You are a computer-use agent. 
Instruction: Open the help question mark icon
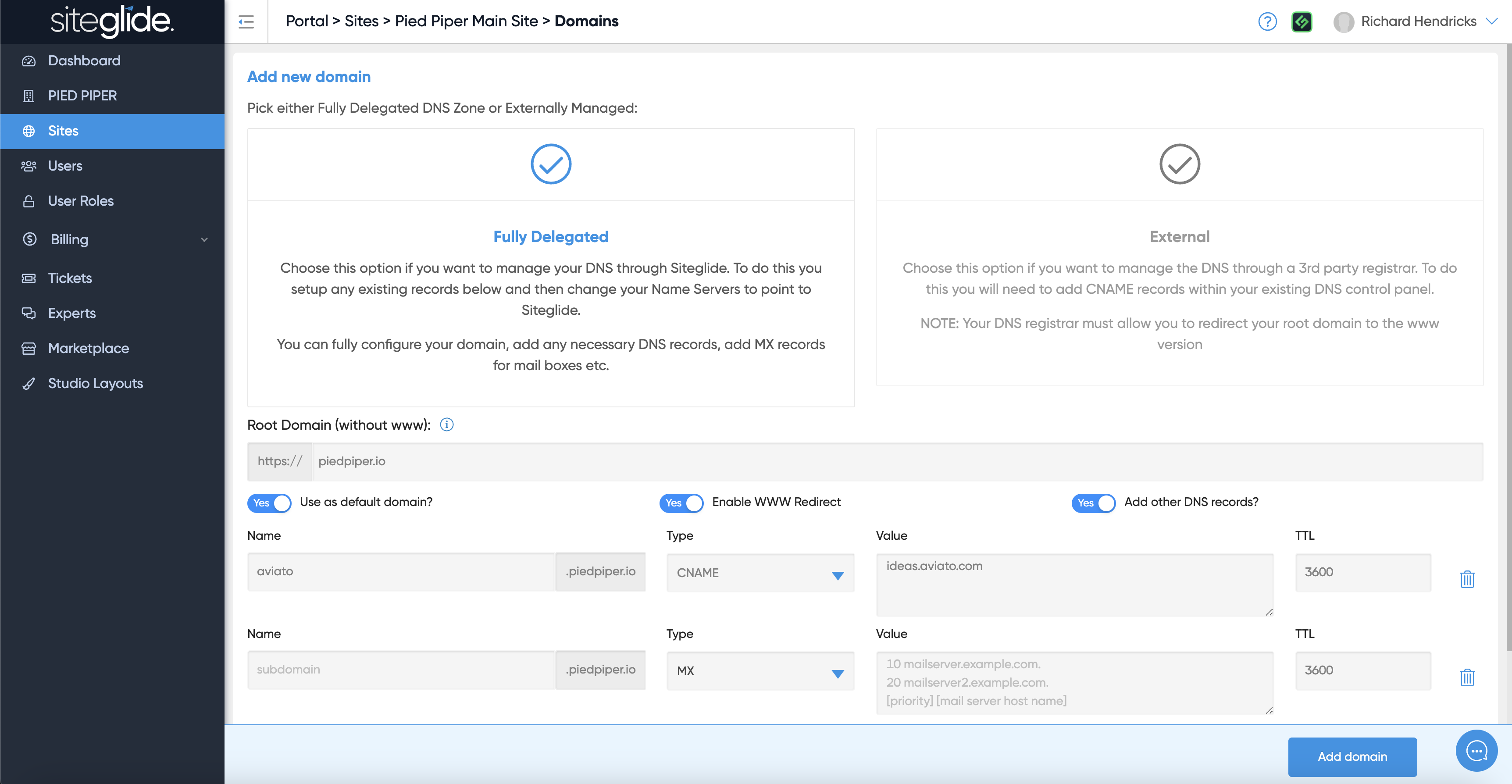(x=1267, y=22)
